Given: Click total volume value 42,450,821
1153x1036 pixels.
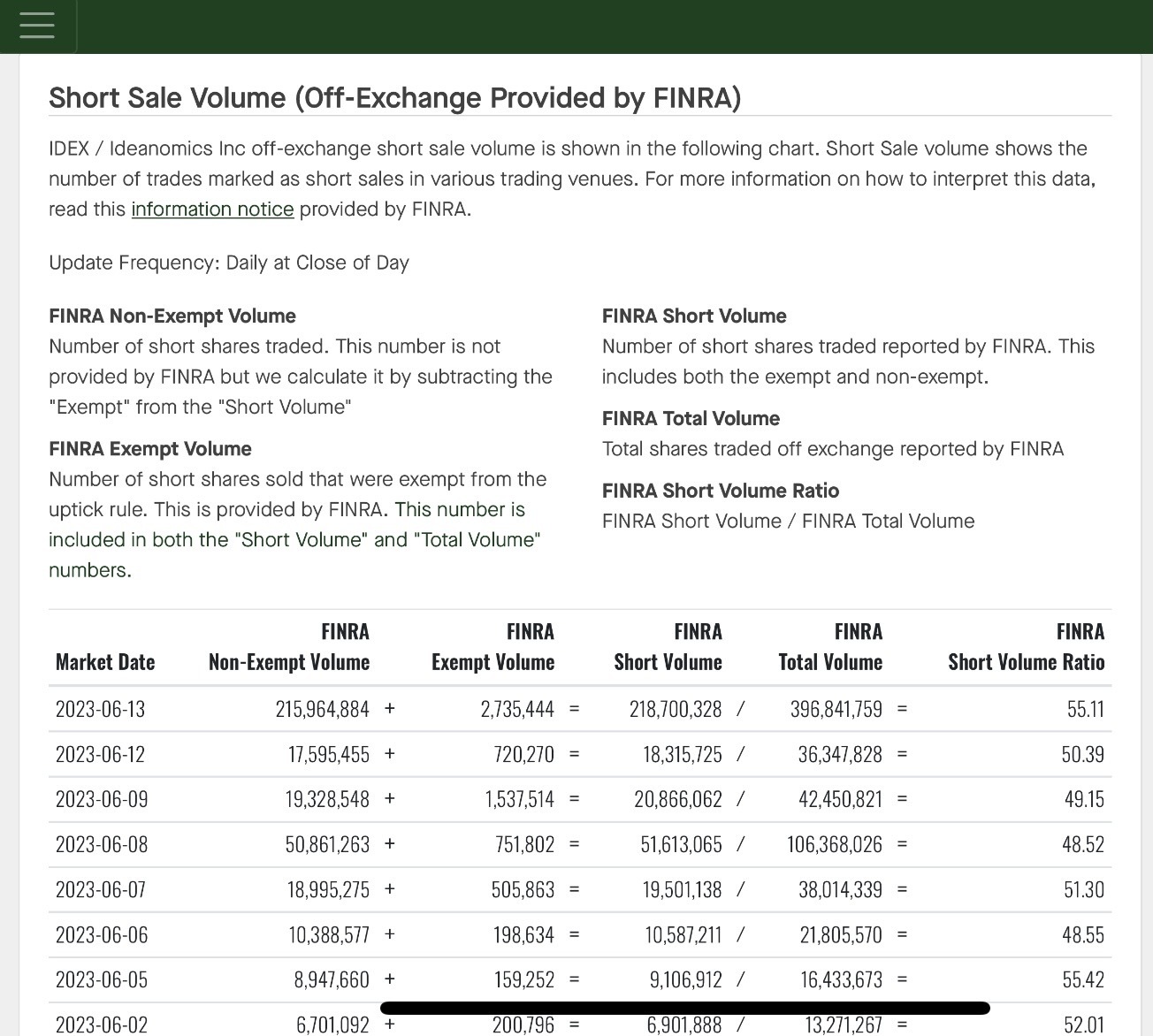Looking at the screenshot, I should point(841,800).
